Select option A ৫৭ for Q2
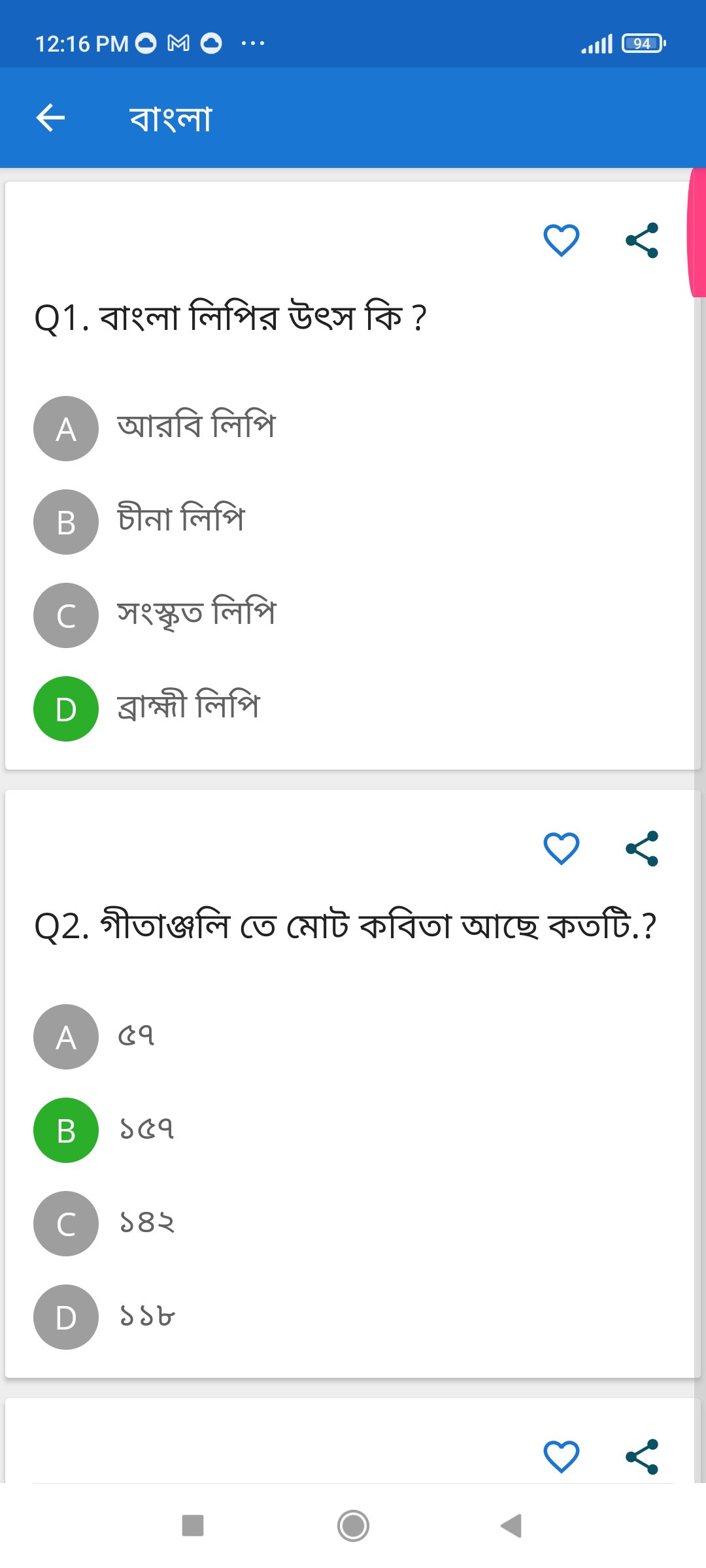The width and height of the screenshot is (706, 1568). coord(66,1037)
